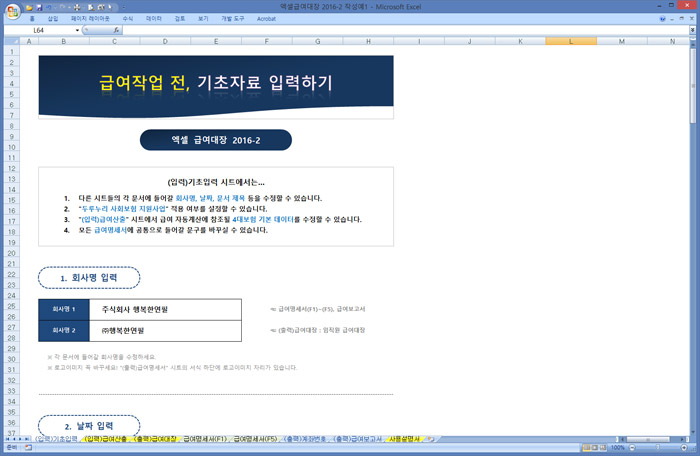Switch to the 급여명세서(F1) sheet tab
This screenshot has height=456, width=700.
coord(205,439)
